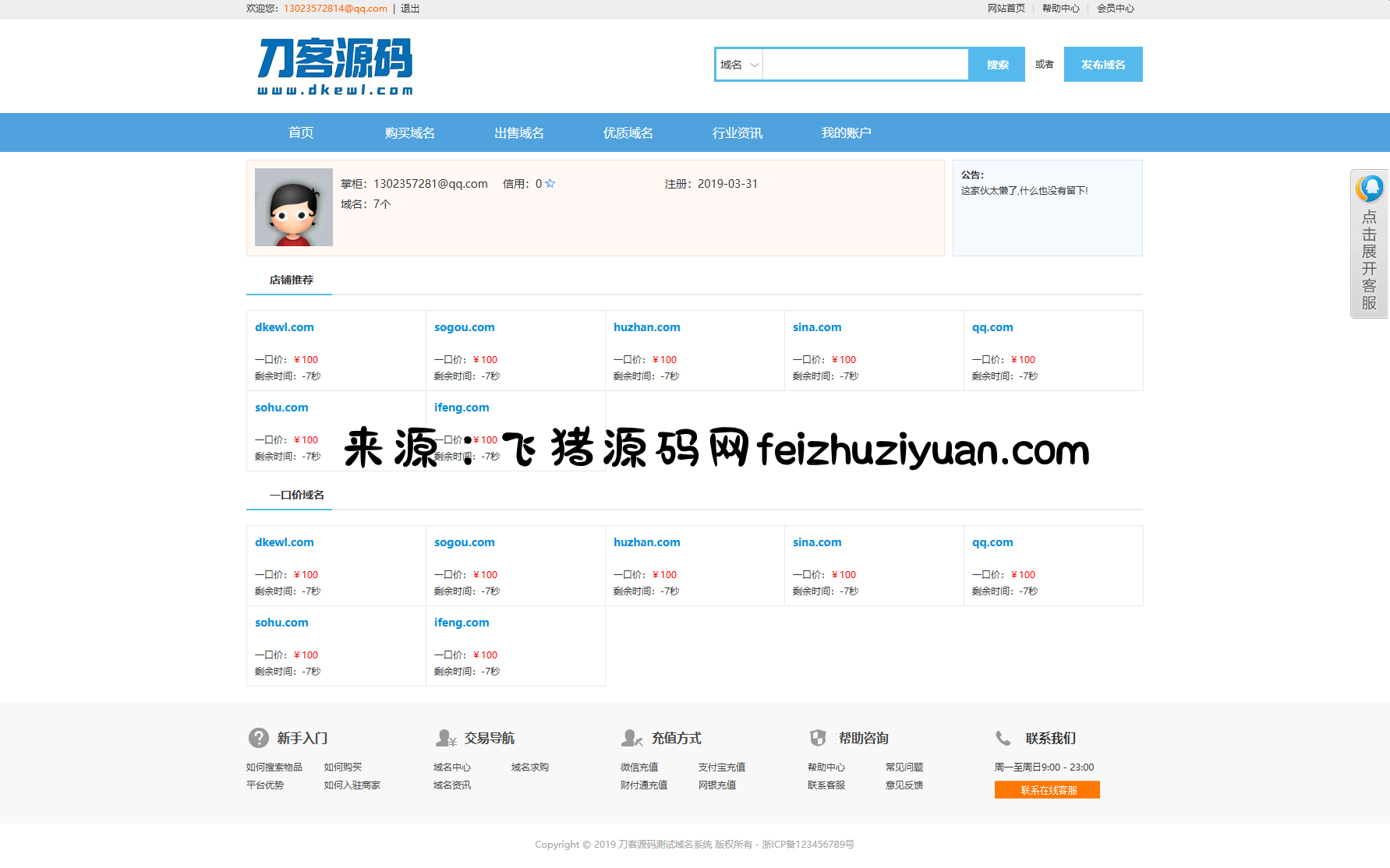This screenshot has height=868, width=1390.
Task: Click the 新手入门 question mark icon
Action: point(258,738)
